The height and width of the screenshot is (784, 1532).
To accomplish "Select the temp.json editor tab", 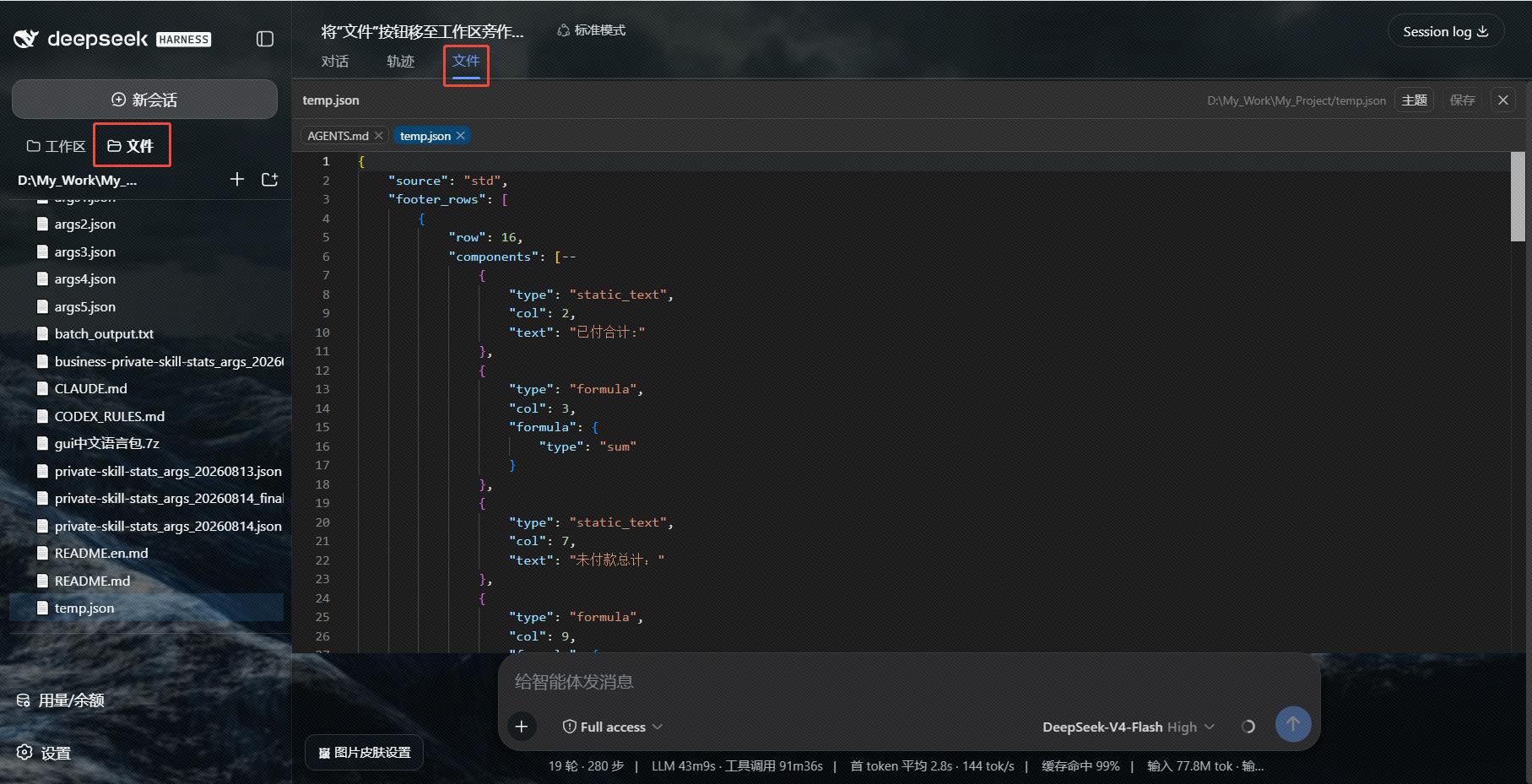I will coord(425,136).
